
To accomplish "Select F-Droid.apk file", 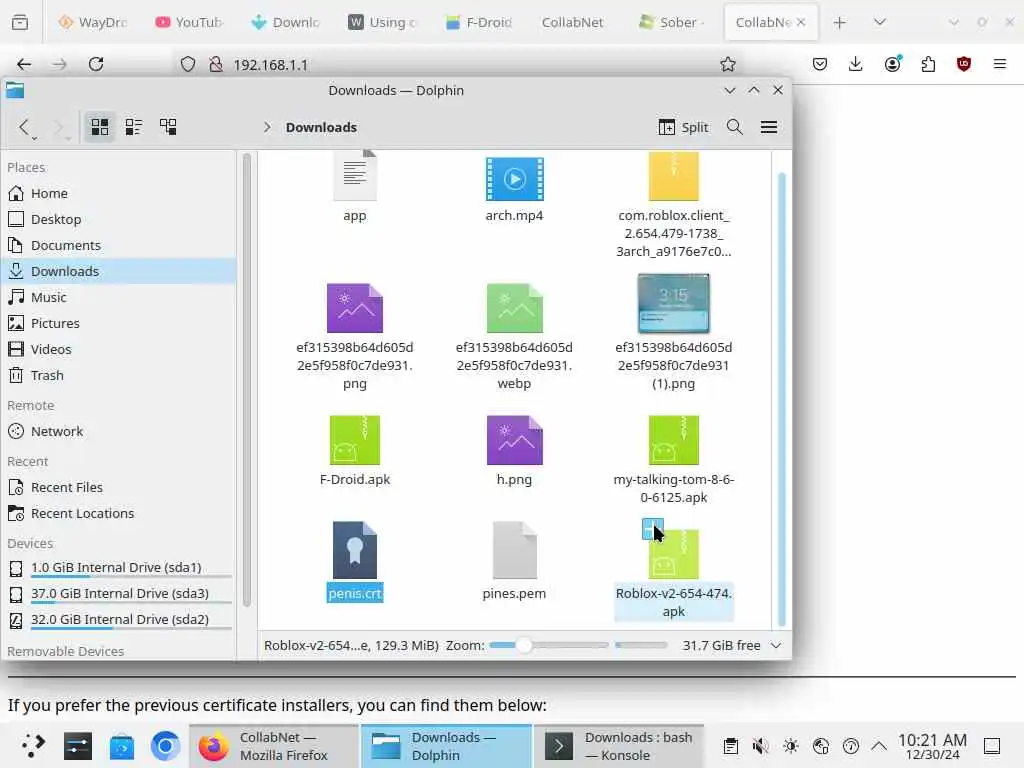I will (x=355, y=440).
